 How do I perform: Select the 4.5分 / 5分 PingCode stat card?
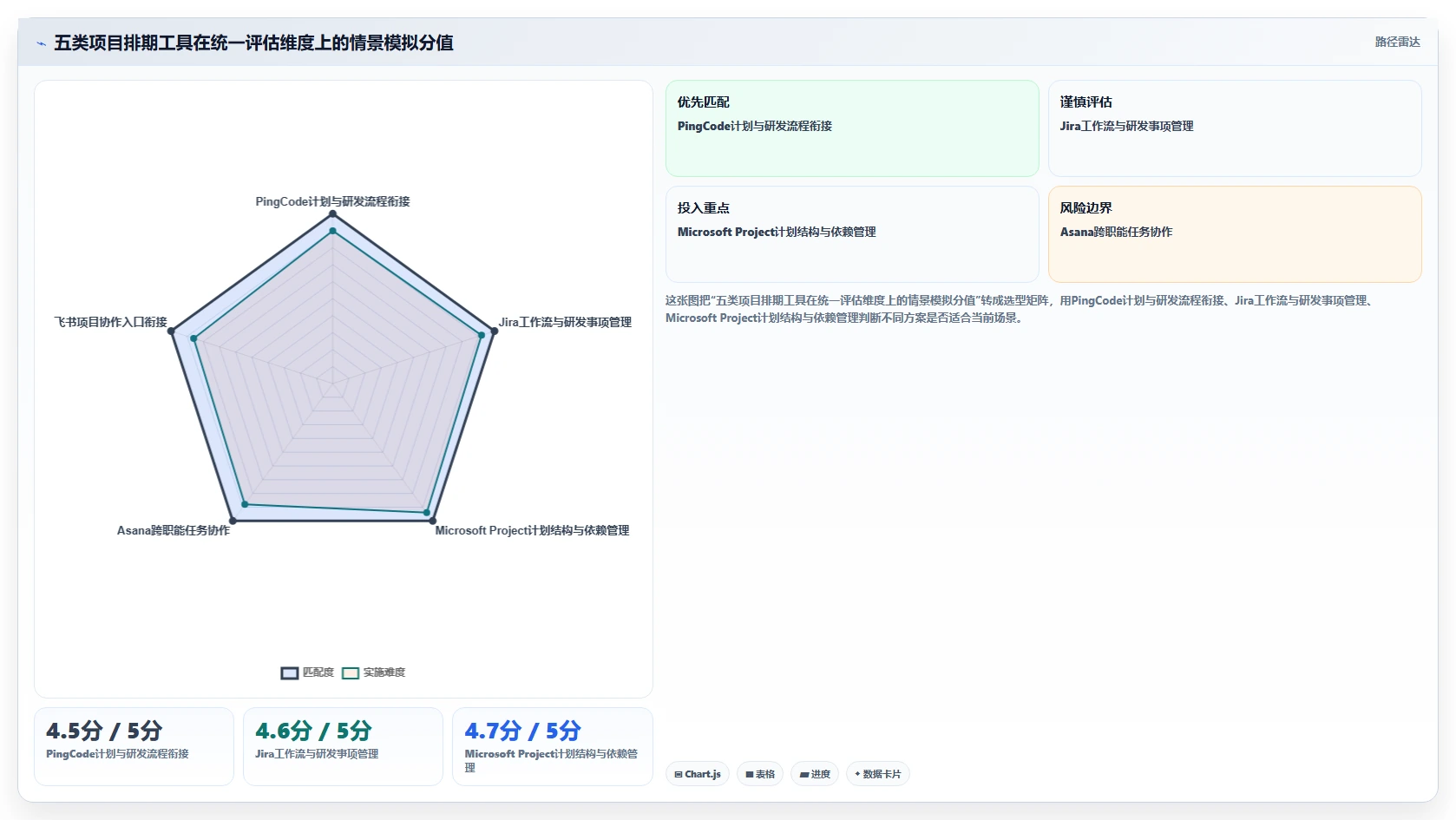pyautogui.click(x=134, y=746)
